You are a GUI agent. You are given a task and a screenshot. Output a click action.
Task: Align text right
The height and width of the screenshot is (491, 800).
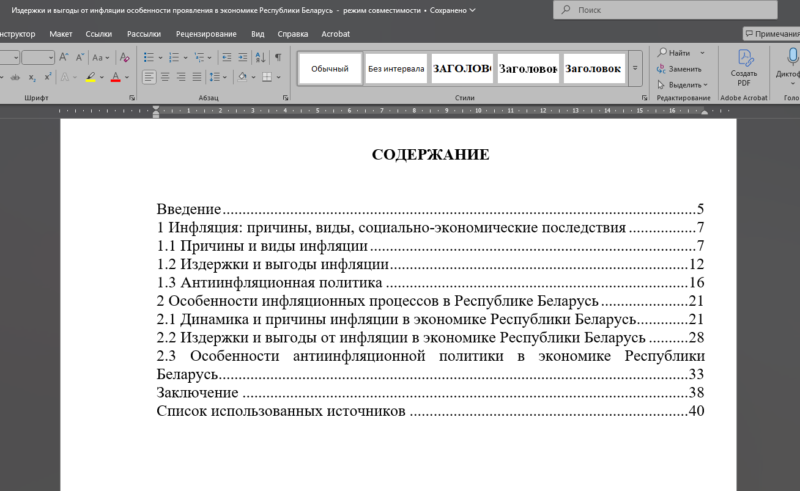coord(181,77)
